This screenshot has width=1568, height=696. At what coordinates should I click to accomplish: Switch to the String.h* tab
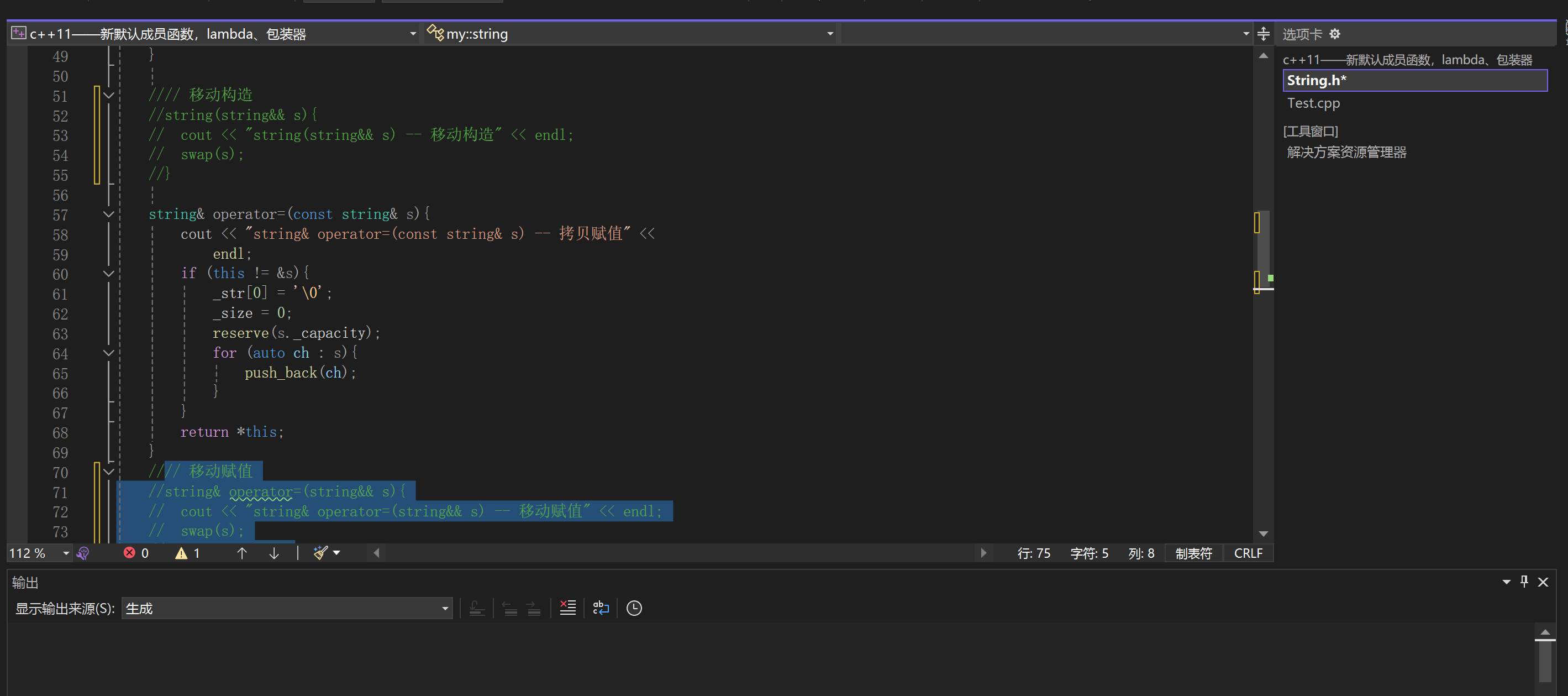(1414, 80)
